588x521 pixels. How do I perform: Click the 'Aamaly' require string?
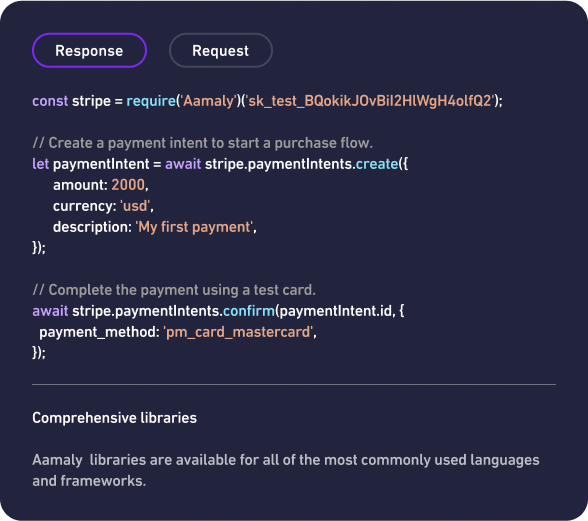point(208,101)
